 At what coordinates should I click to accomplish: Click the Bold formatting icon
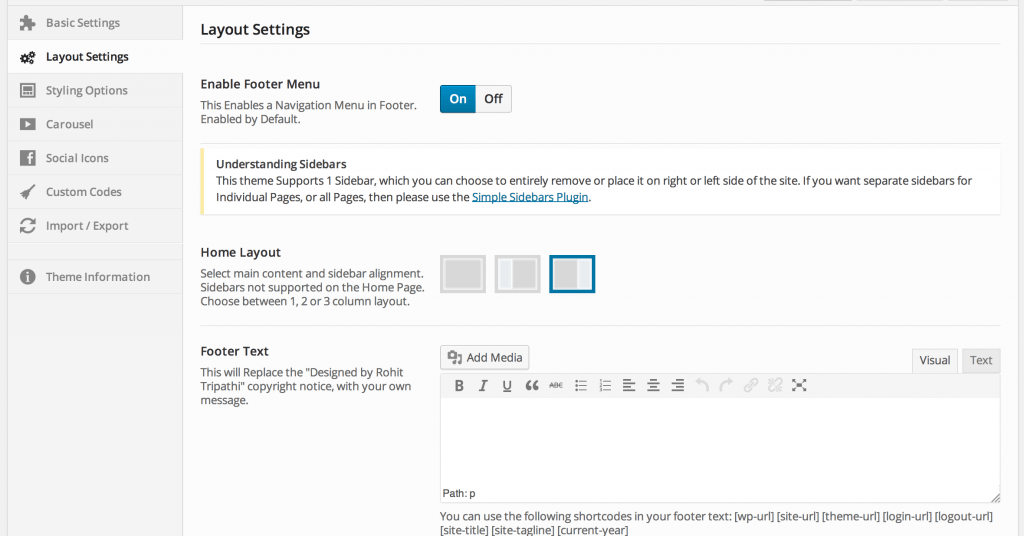(x=459, y=386)
